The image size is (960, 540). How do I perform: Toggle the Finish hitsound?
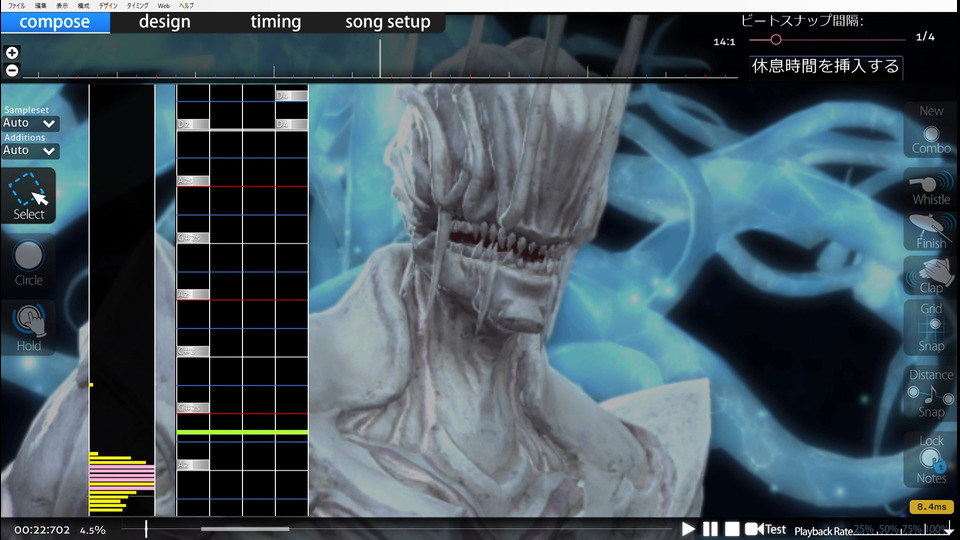click(x=931, y=231)
